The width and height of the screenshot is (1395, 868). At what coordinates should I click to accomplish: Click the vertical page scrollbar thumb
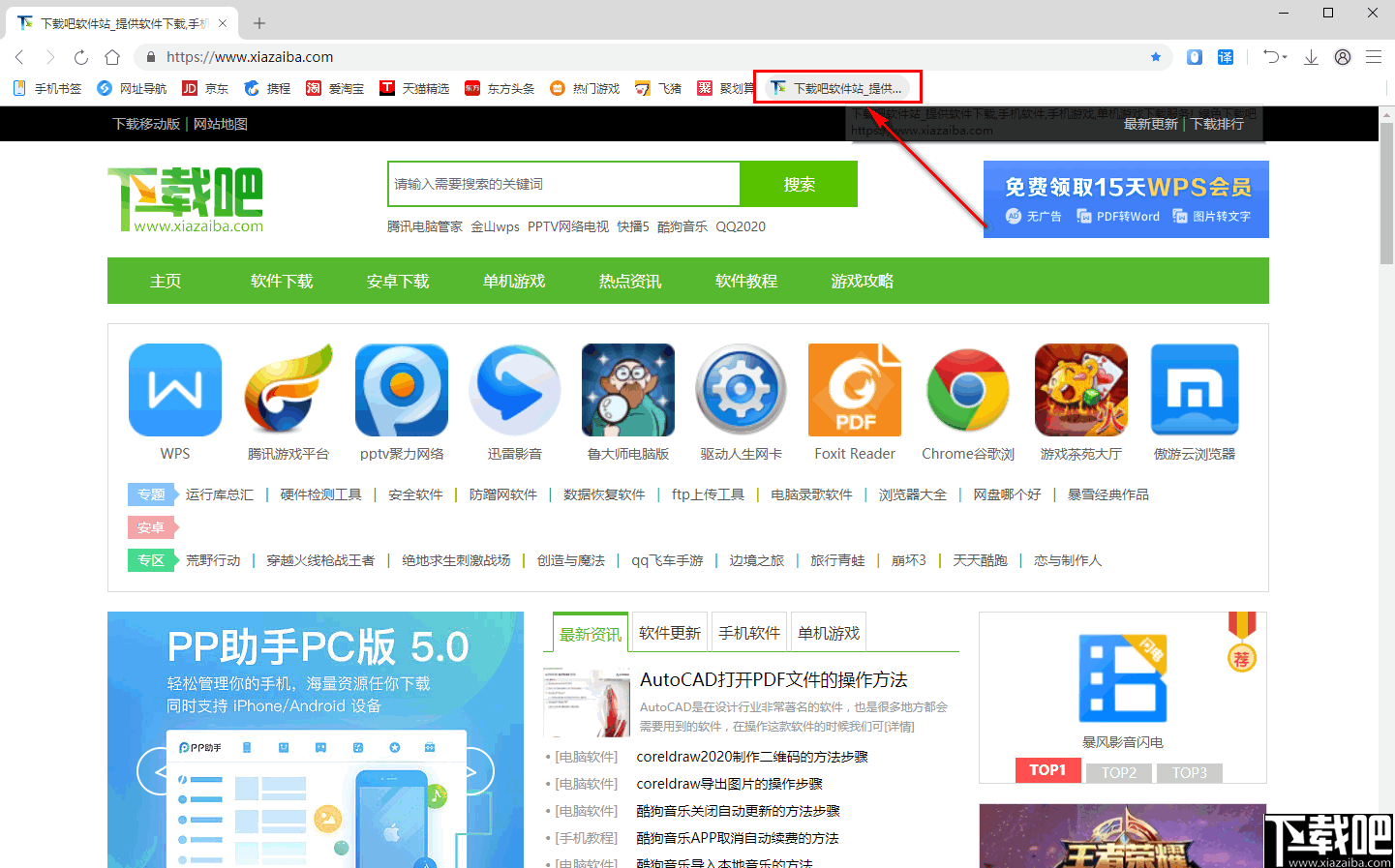click(1386, 193)
